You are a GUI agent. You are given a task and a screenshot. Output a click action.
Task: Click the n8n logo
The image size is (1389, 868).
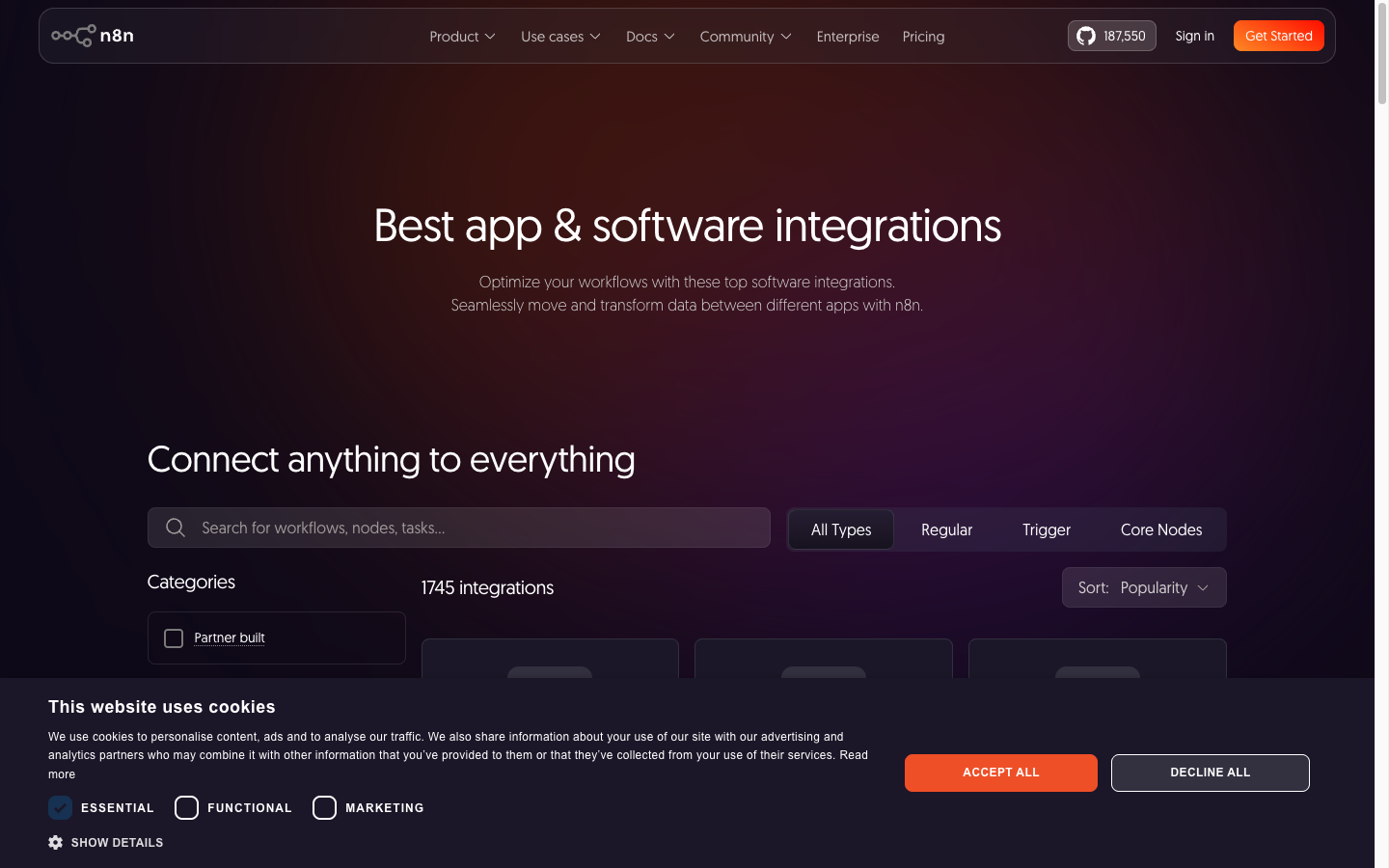[x=93, y=36]
